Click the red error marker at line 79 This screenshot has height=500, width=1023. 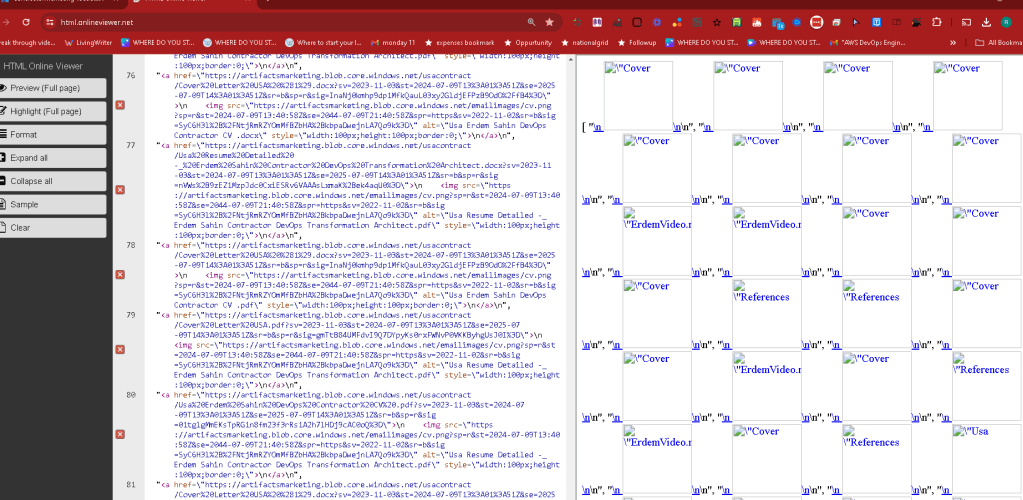click(120, 349)
